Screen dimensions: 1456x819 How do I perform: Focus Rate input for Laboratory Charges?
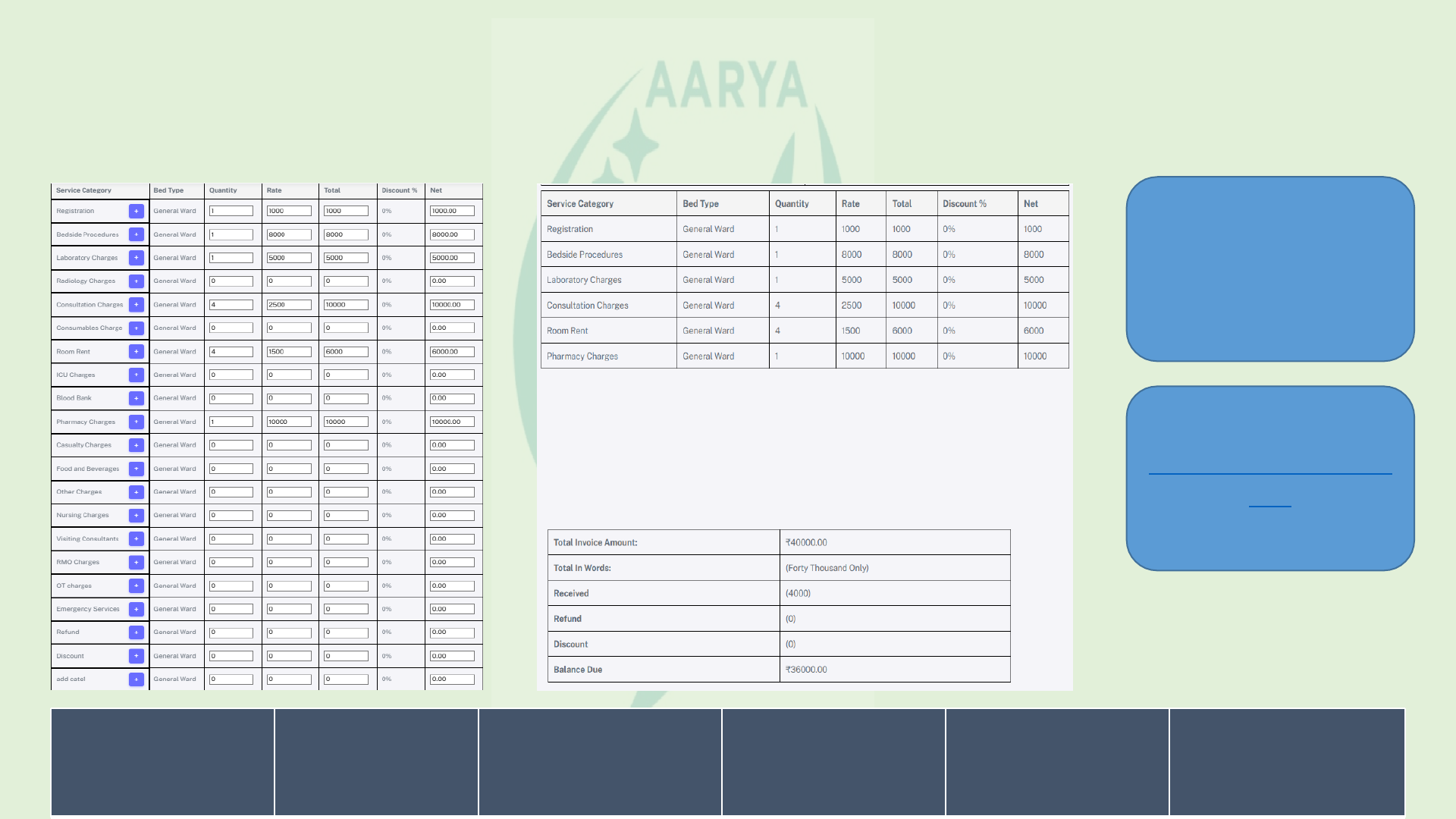[289, 258]
